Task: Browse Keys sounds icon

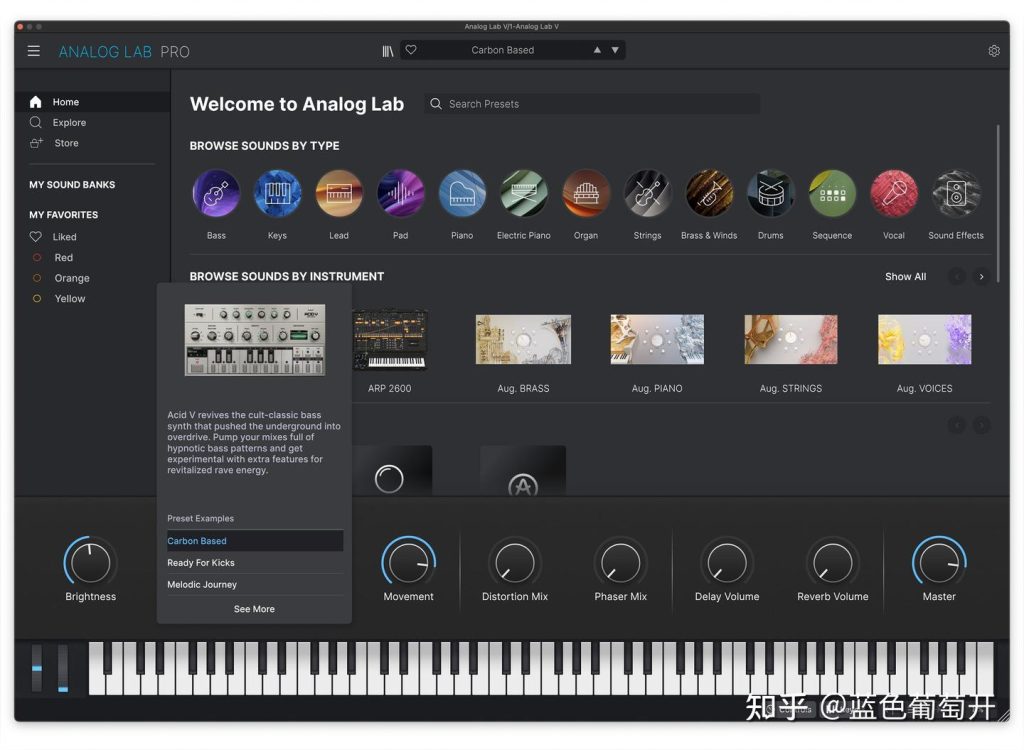Action: pyautogui.click(x=278, y=193)
